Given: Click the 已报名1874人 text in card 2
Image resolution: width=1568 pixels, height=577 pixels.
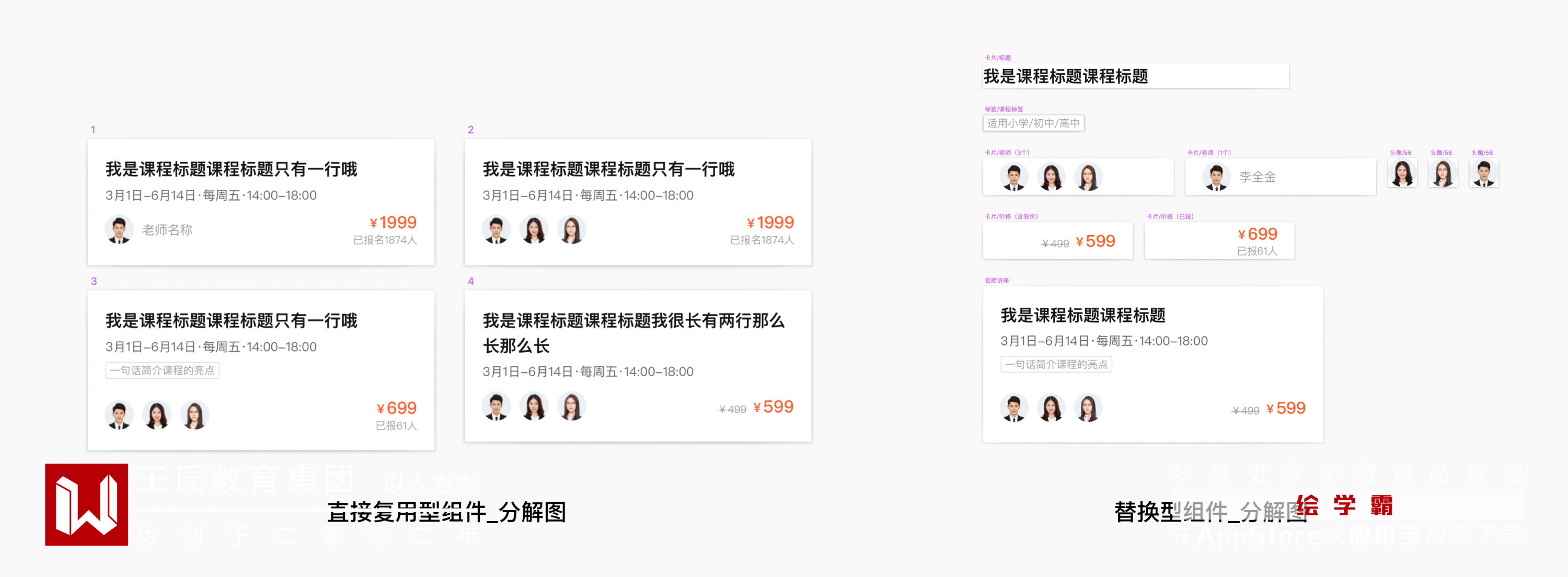Looking at the screenshot, I should point(762,240).
